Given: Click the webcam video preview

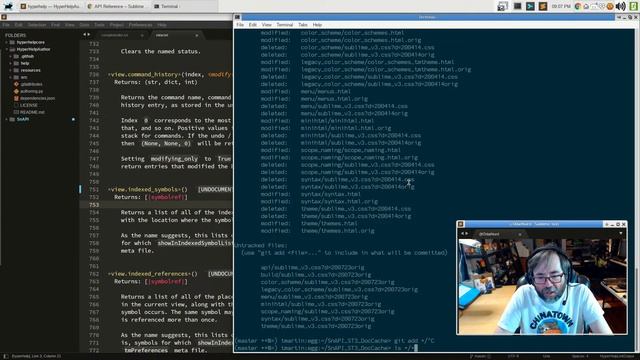Looking at the screenshot, I should [542, 286].
